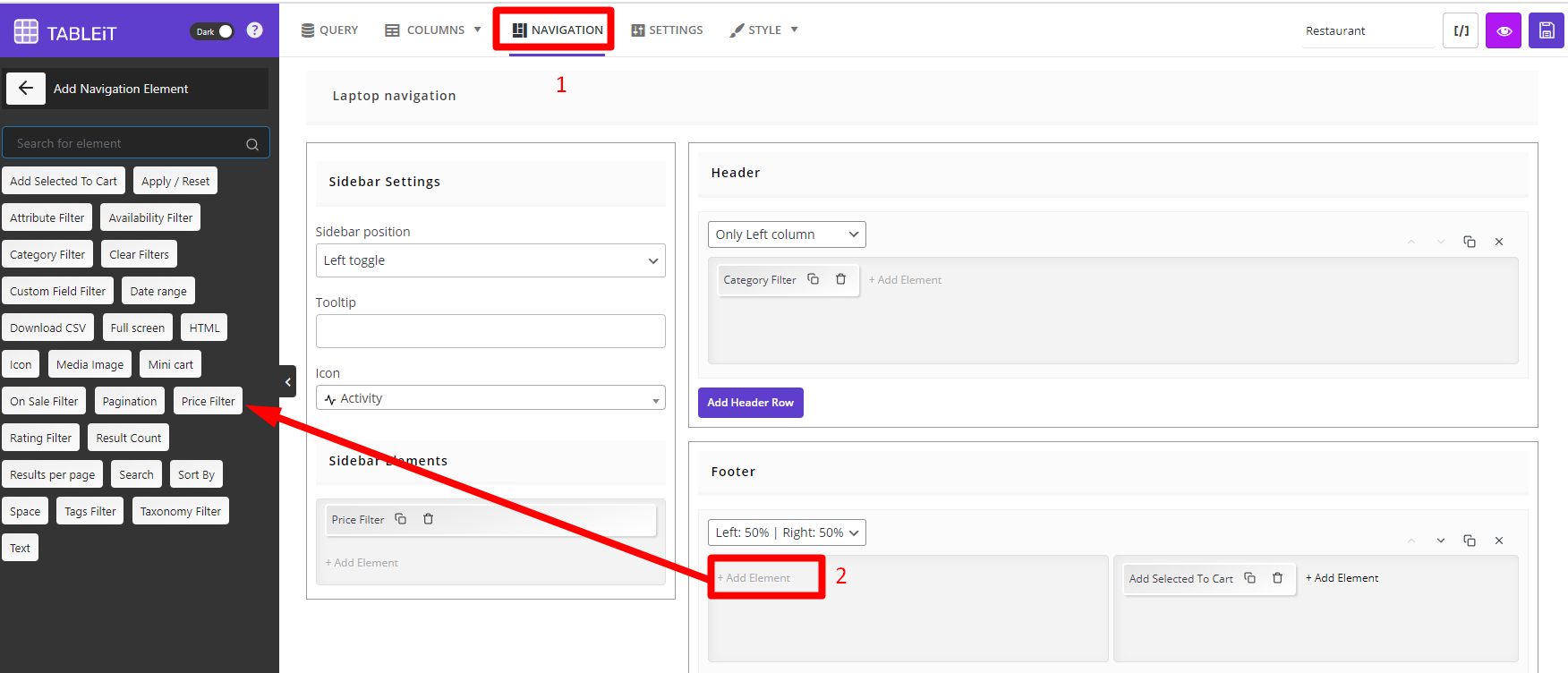Add the Taxonomy Filter element

180,511
